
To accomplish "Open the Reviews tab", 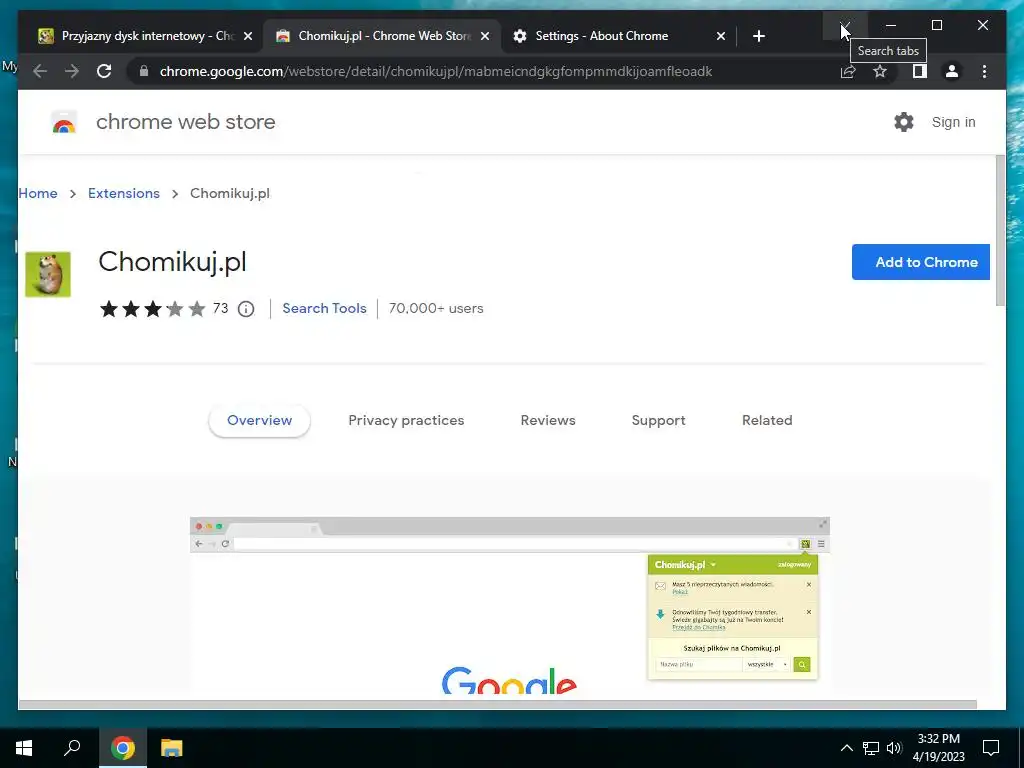I will click(548, 421).
